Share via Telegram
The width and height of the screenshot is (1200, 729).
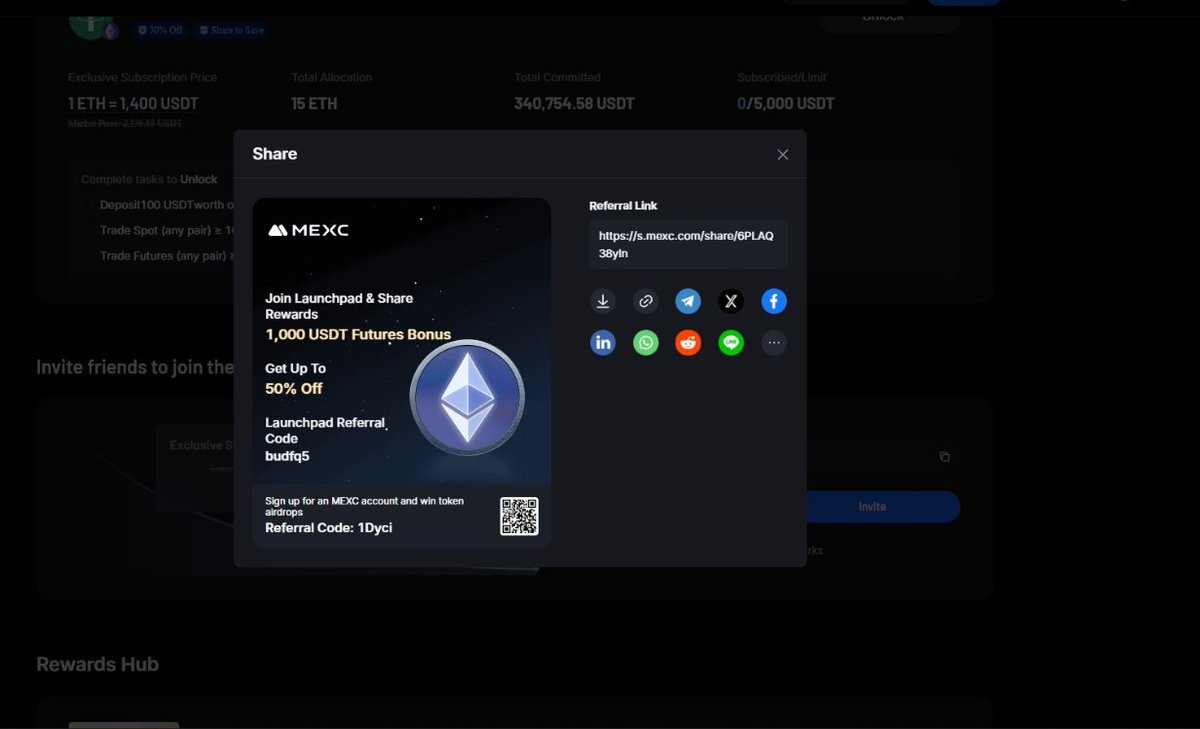[688, 301]
